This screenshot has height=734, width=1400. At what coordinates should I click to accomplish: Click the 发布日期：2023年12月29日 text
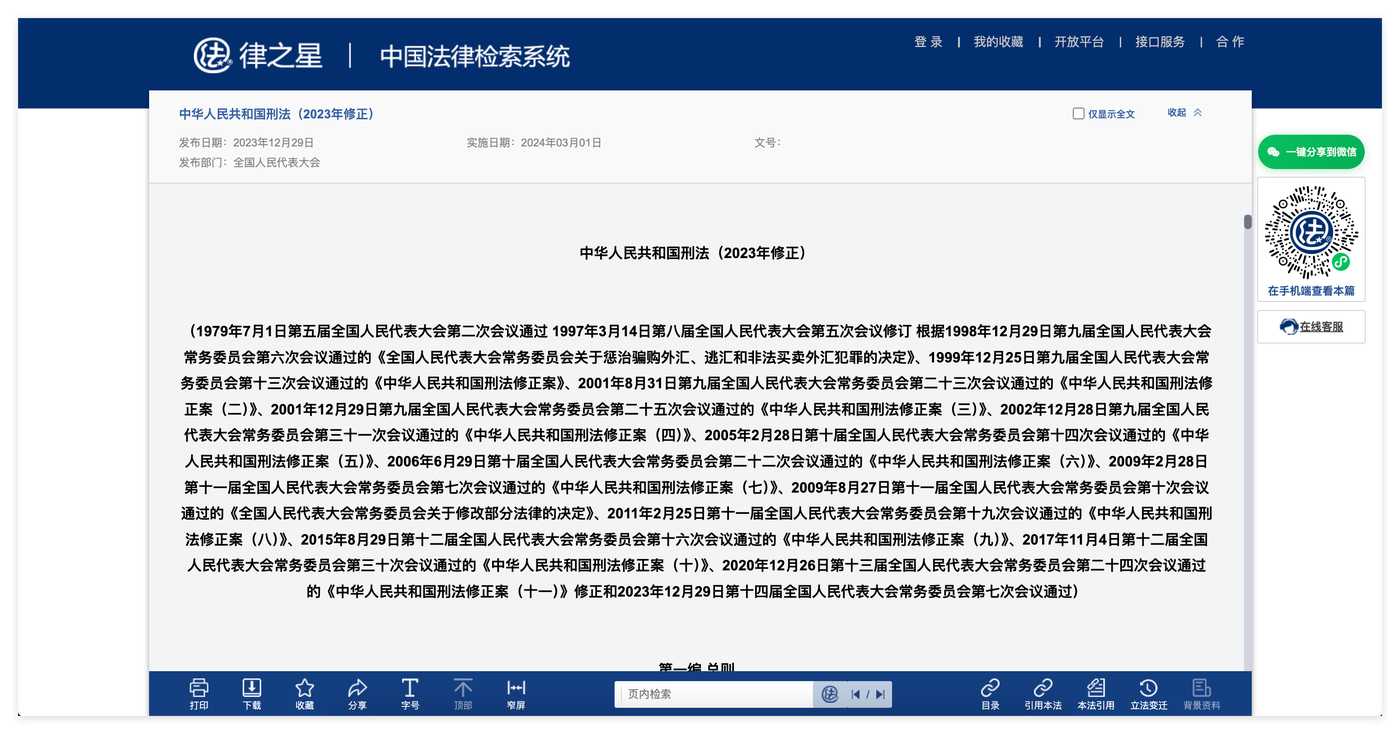click(247, 143)
